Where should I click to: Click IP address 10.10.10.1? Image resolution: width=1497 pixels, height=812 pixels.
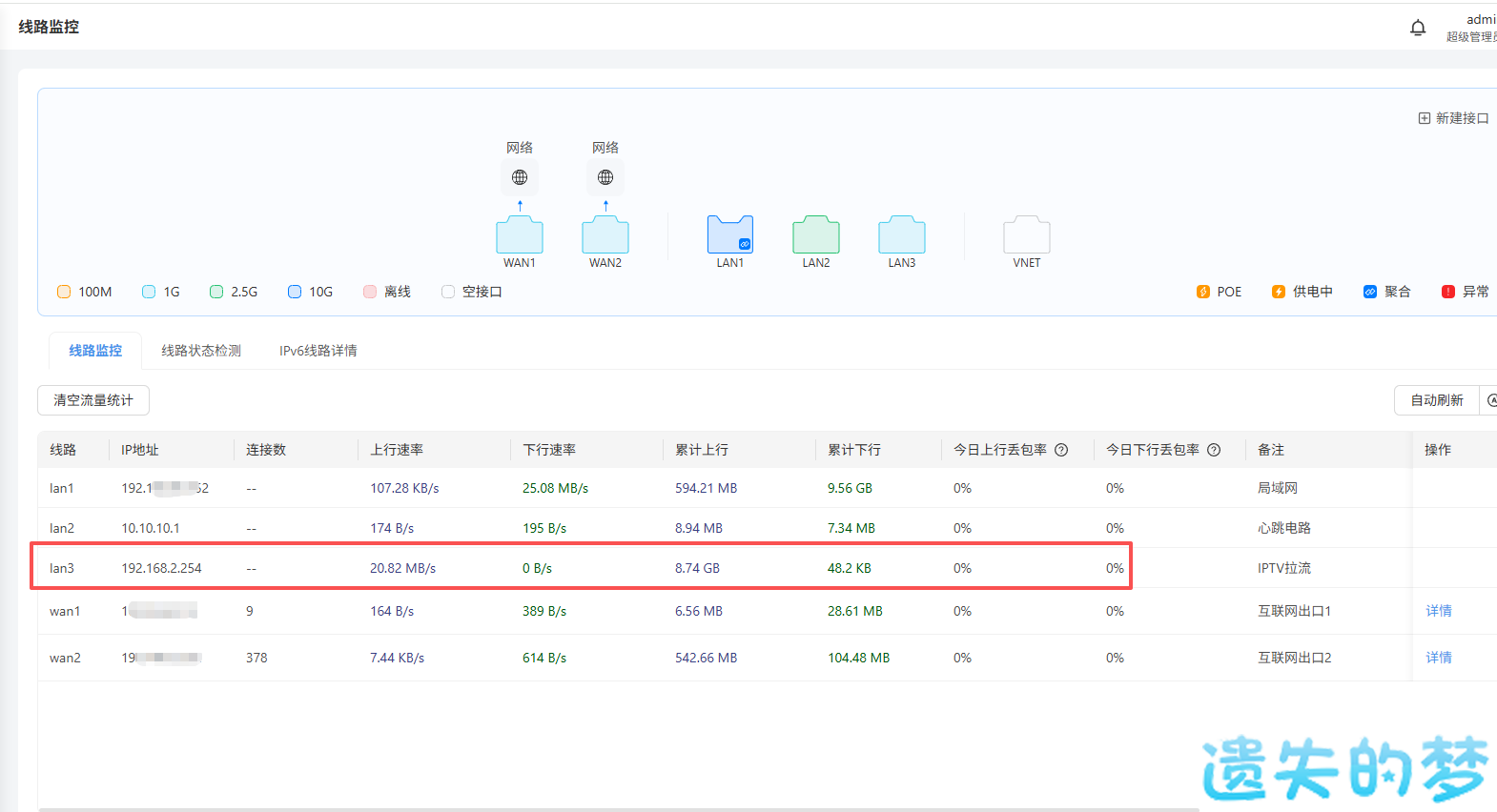pos(151,528)
